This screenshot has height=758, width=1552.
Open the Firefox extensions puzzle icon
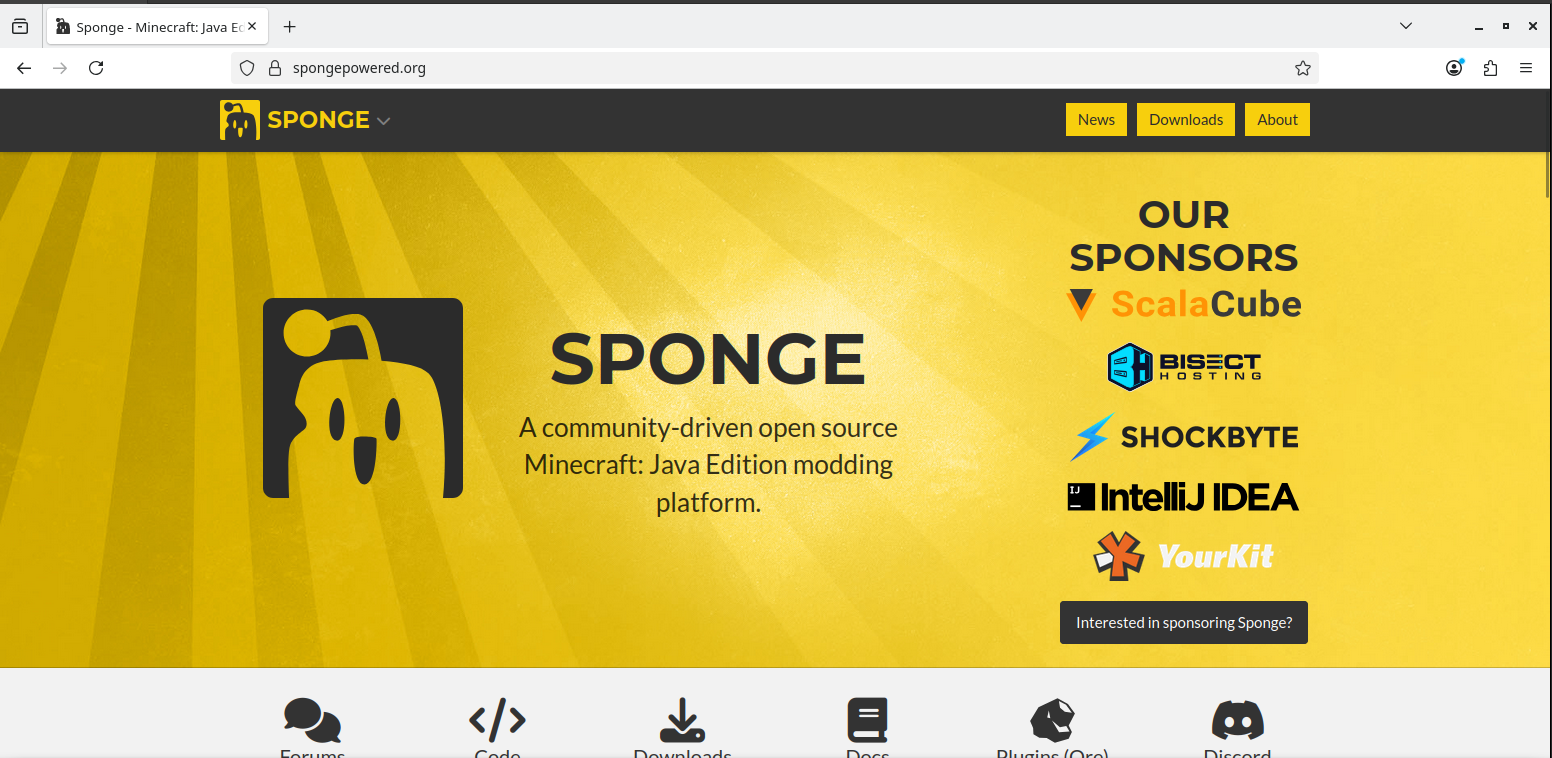(x=1490, y=68)
